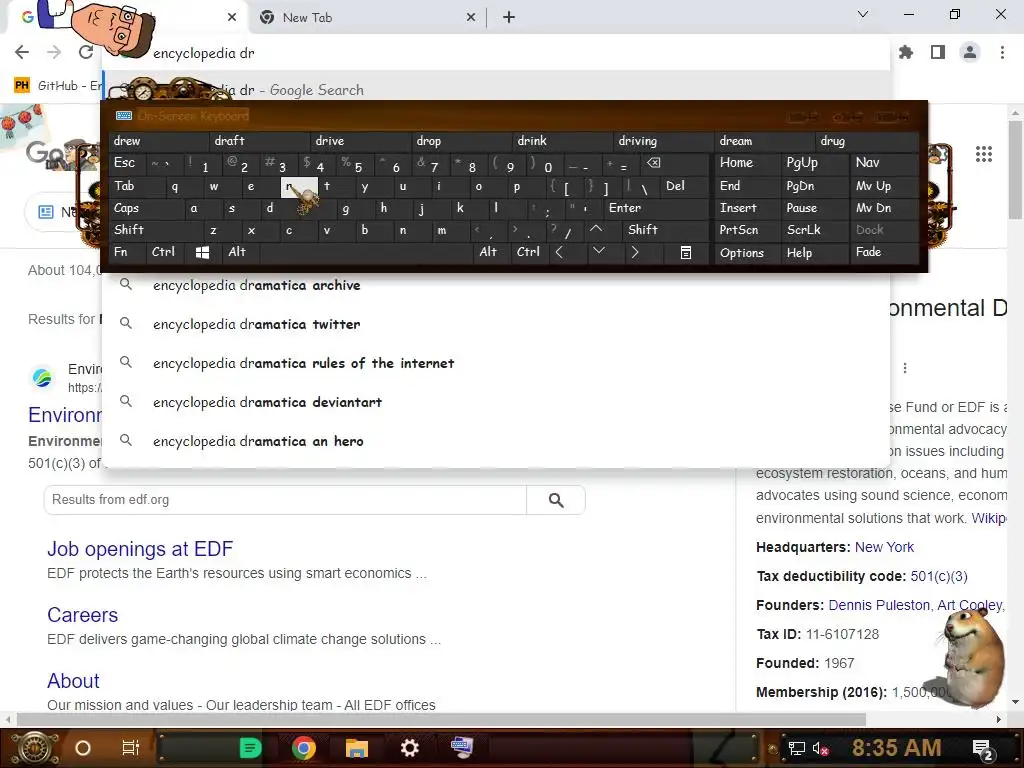Screen dimensions: 1024x768
Task: Click the right arrow key on the on-screen keyboard
Action: [x=635, y=253]
